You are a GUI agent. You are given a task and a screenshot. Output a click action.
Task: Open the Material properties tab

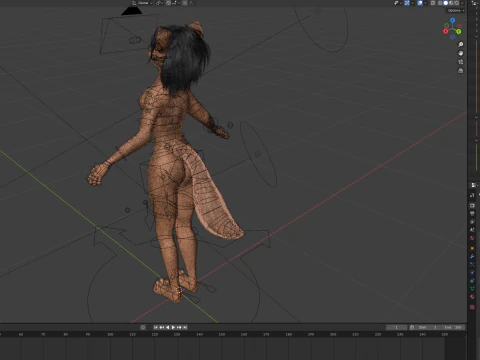coord(472,297)
